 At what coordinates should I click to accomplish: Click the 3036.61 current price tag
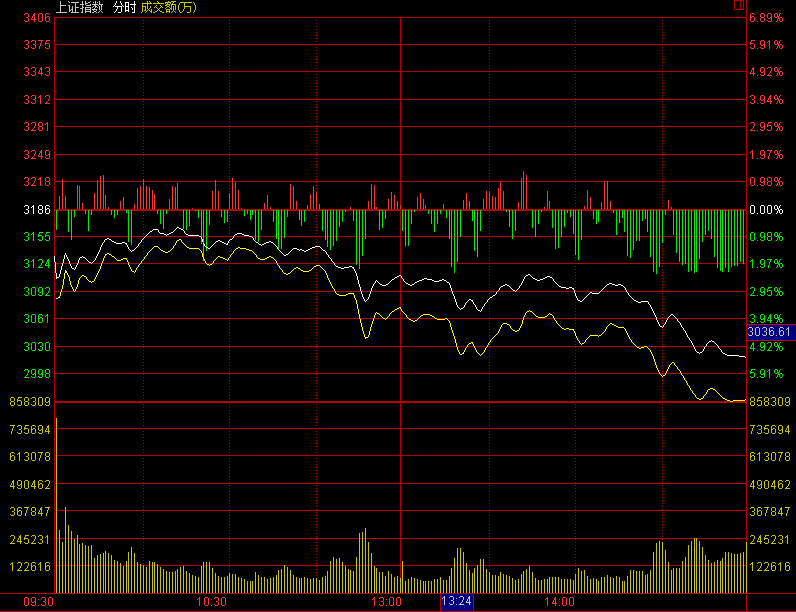770,332
